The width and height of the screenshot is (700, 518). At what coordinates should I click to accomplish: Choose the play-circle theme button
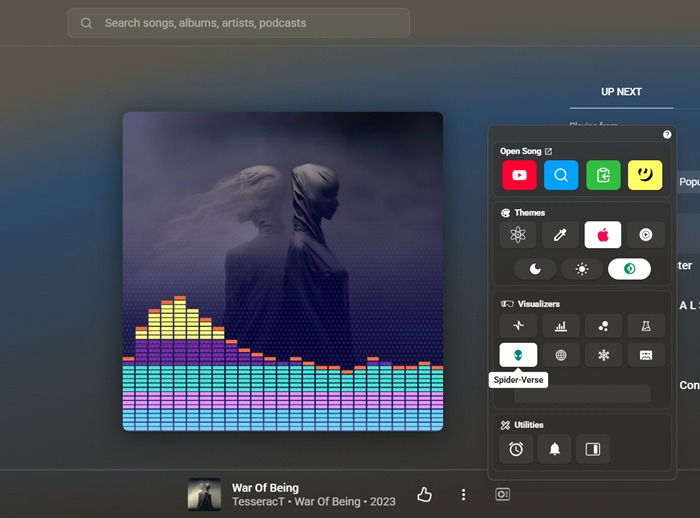[x=646, y=235]
